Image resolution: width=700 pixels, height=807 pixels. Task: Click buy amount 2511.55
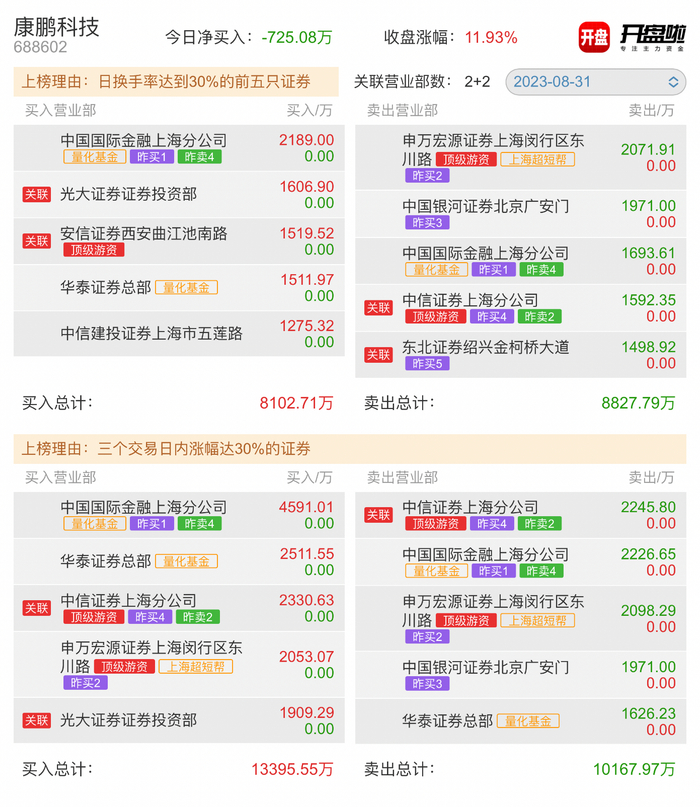pos(307,554)
